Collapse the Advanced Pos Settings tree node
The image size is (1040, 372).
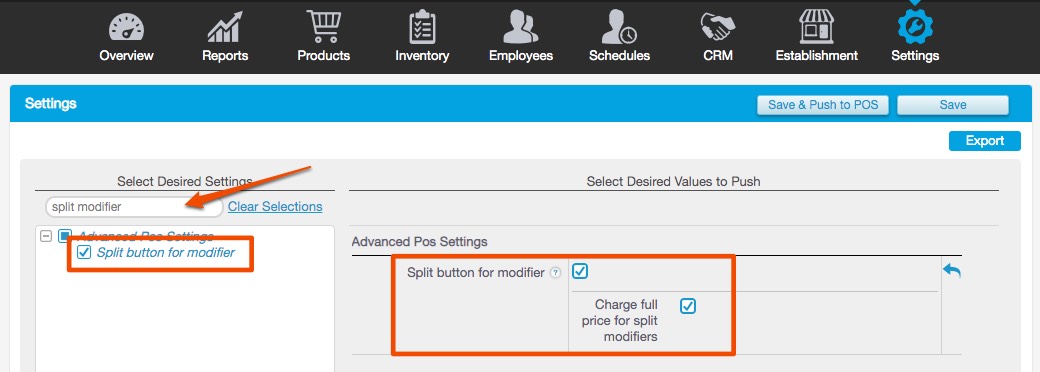pyautogui.click(x=46, y=236)
